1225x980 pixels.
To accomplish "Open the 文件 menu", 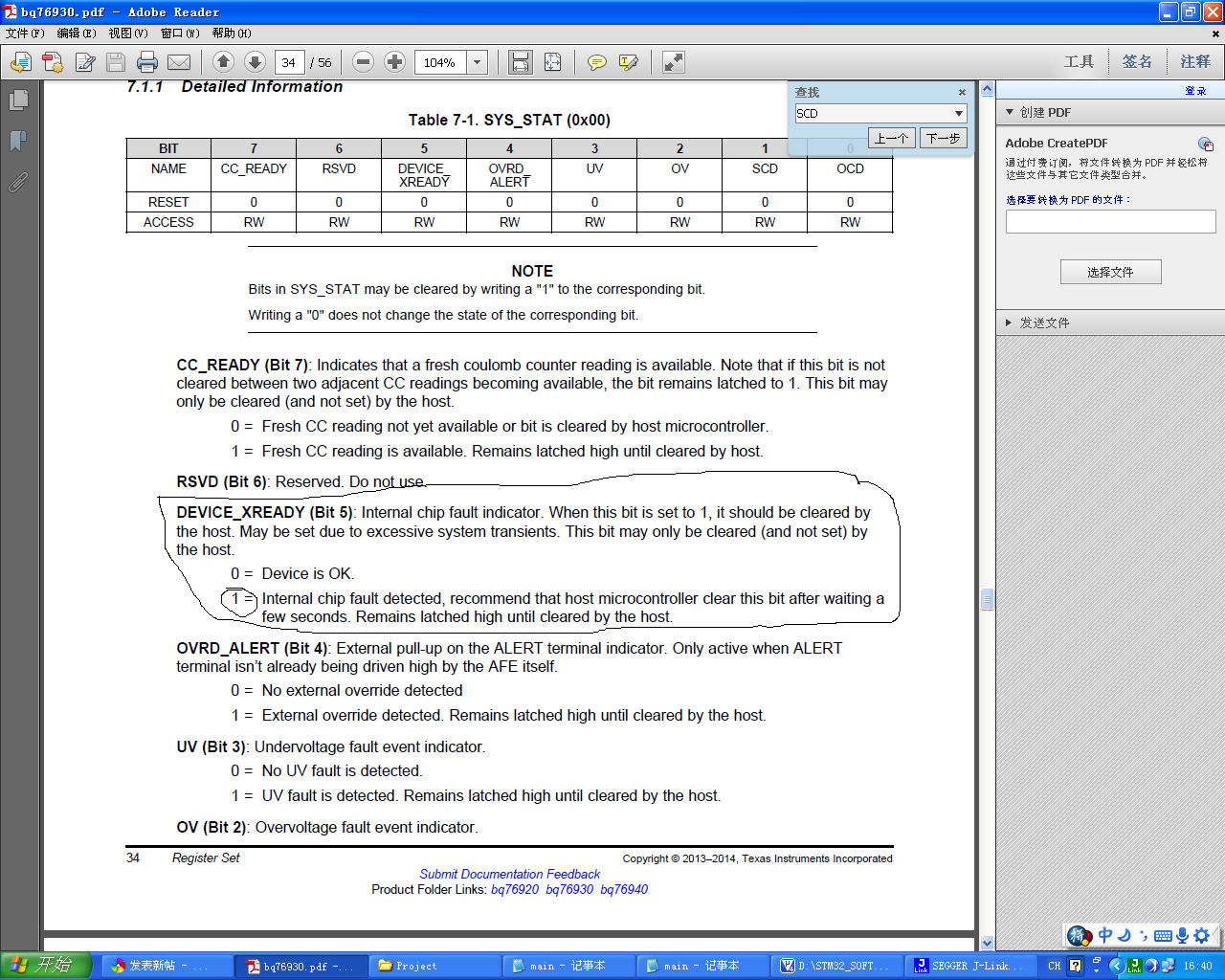I will 25,33.
